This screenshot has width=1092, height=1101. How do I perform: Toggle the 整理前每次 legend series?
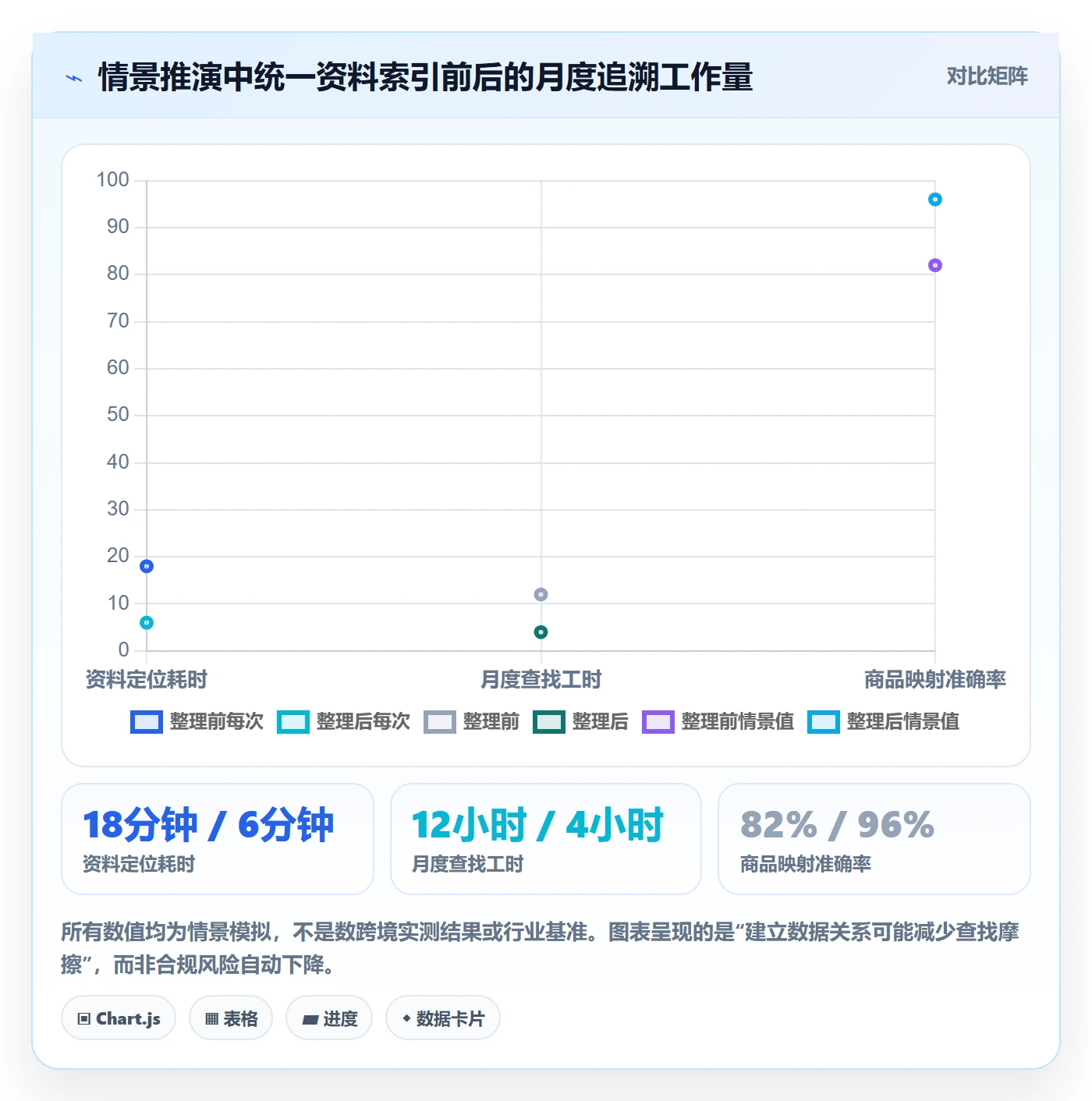tap(197, 722)
